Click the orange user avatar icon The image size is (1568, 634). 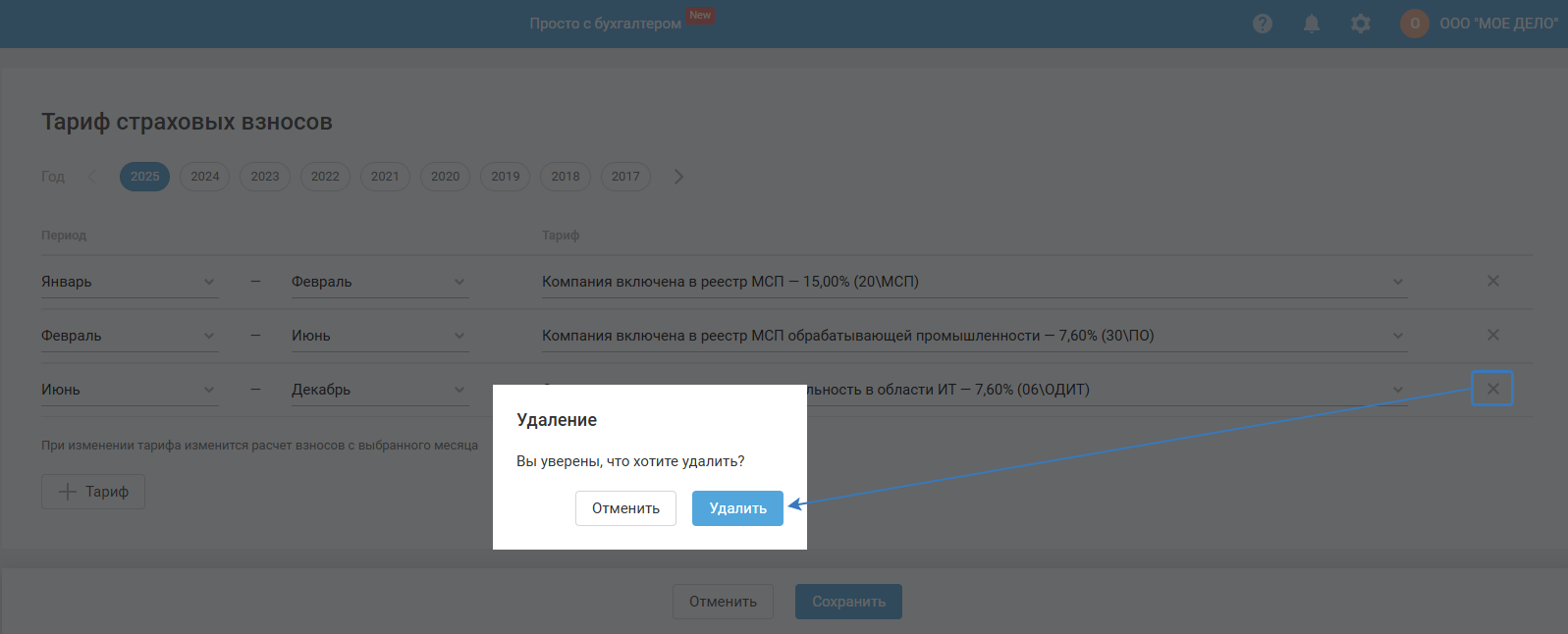[1414, 24]
